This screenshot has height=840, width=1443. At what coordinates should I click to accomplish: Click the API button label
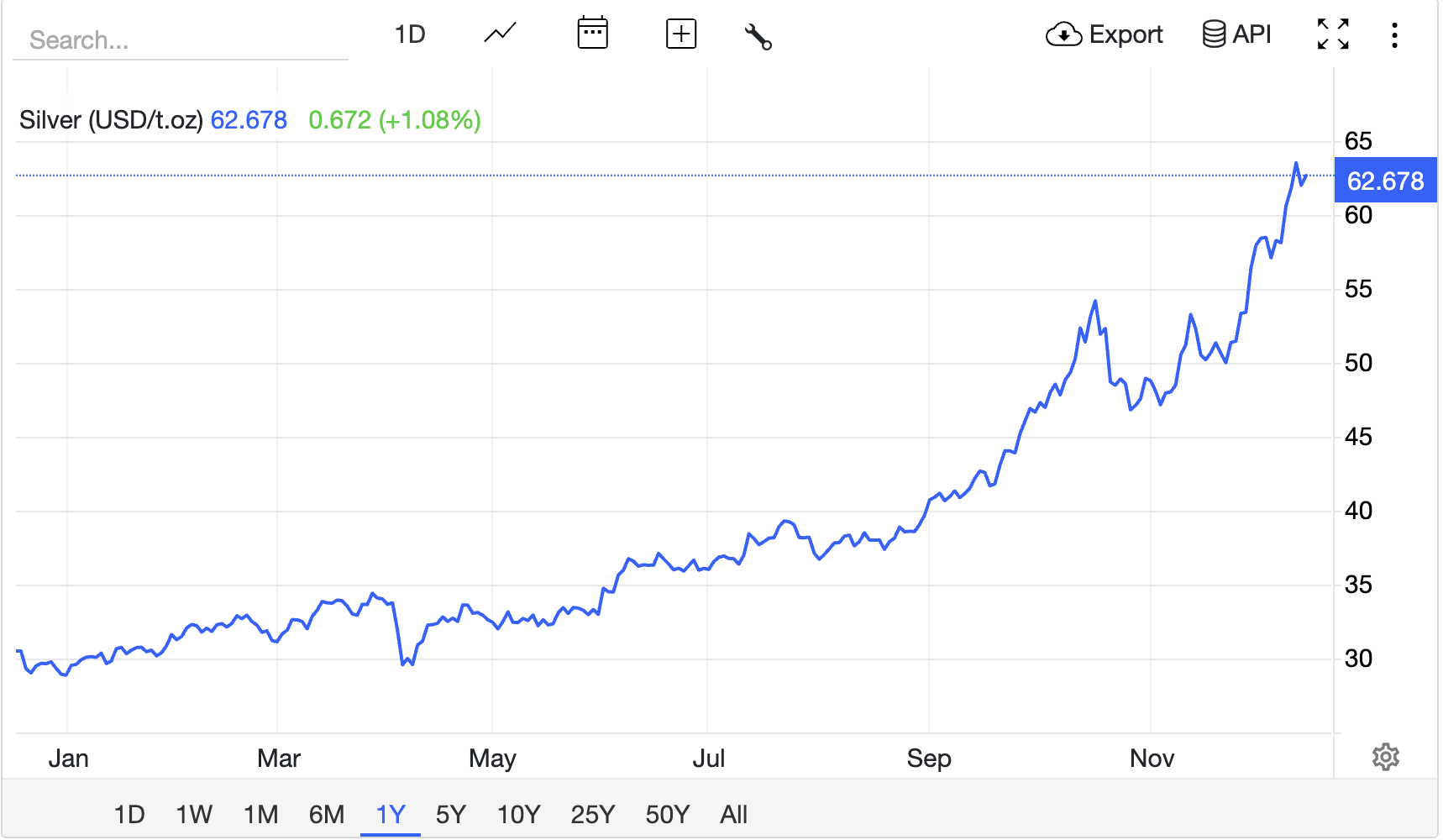(x=1251, y=34)
